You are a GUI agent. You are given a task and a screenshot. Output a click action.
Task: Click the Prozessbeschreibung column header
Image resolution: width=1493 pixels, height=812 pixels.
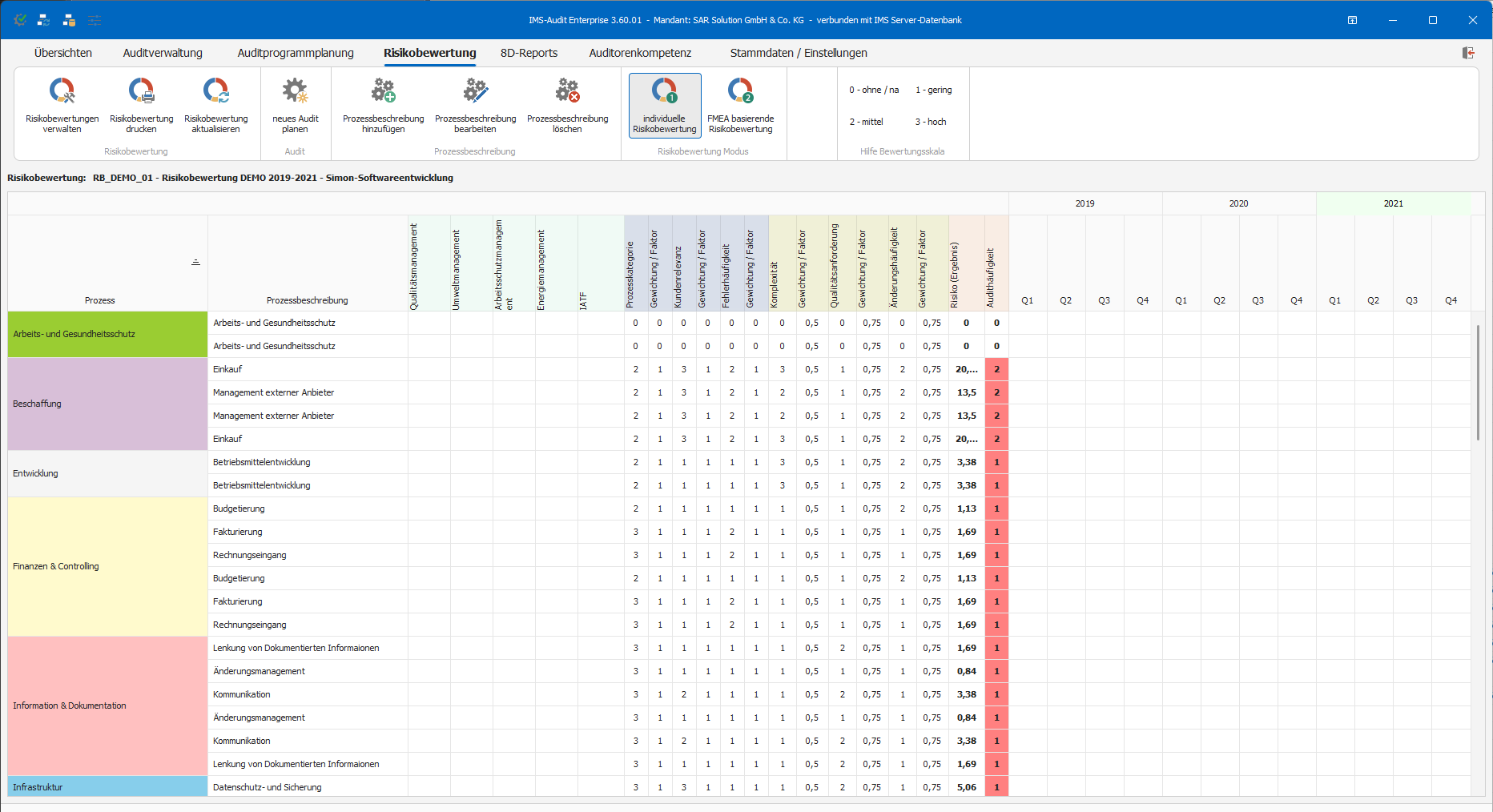[x=308, y=263]
